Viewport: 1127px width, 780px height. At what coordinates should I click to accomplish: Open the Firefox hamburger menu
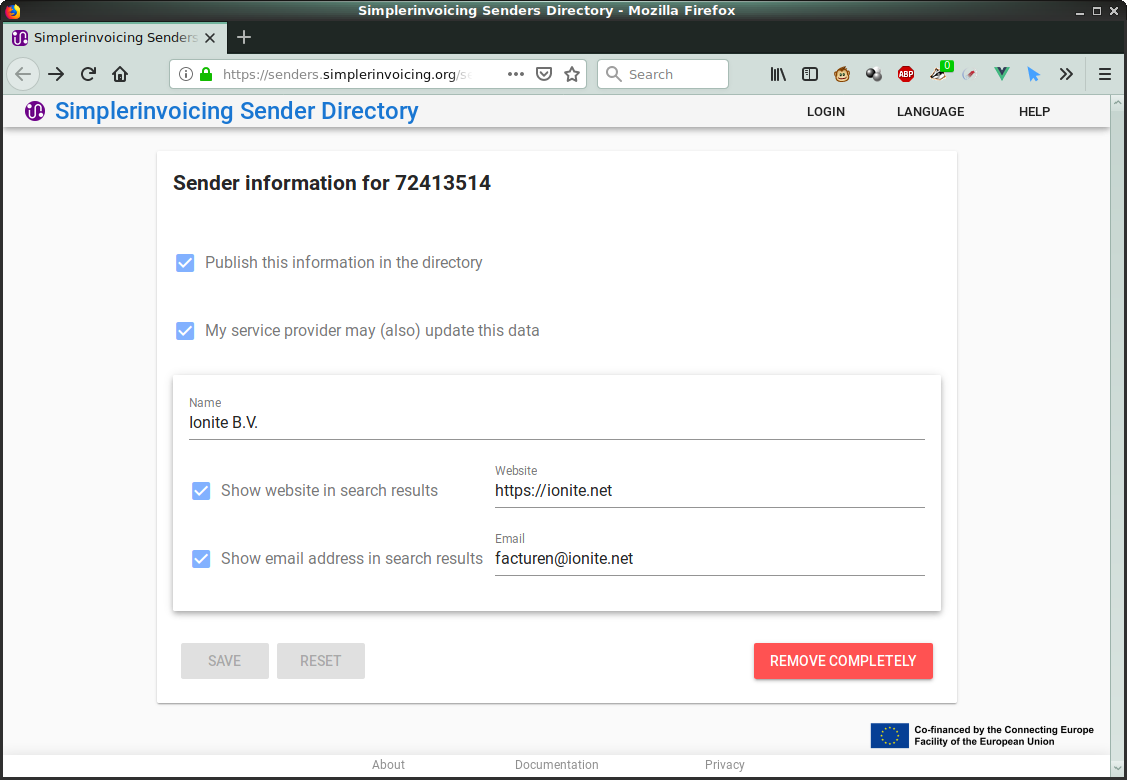[1105, 74]
